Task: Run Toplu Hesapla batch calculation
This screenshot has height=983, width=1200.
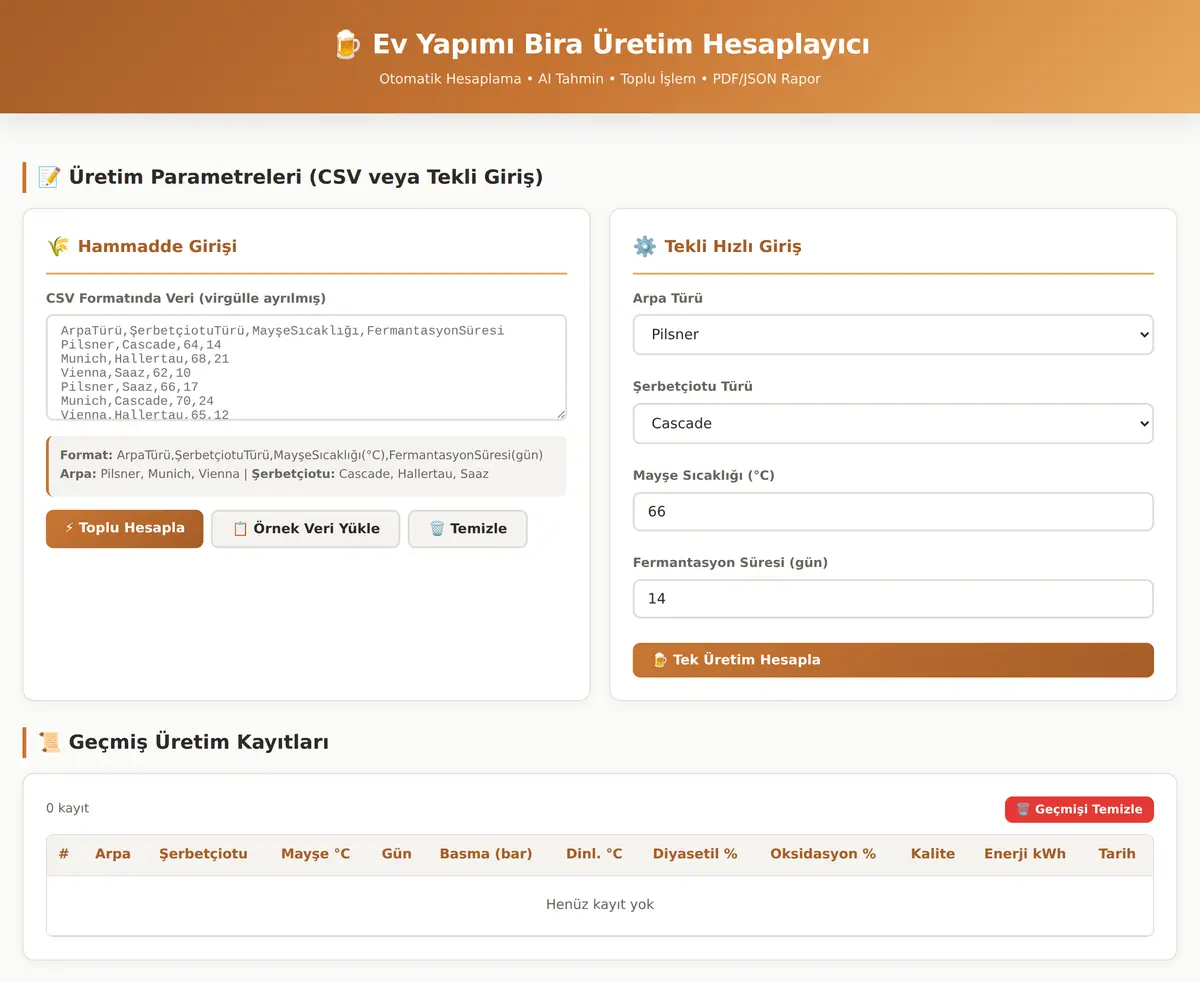Action: [124, 528]
